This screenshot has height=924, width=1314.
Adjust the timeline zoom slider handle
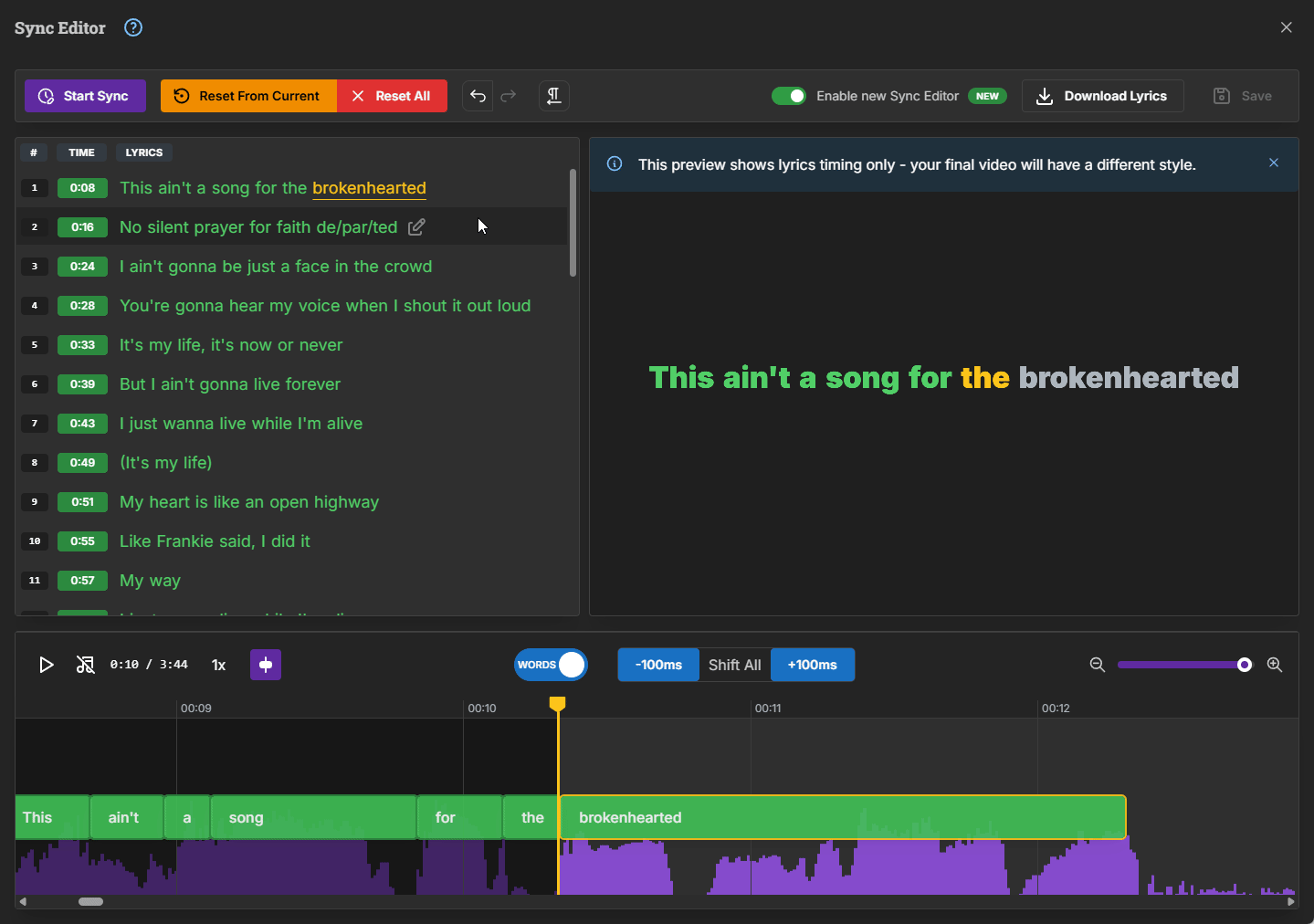click(x=1245, y=665)
